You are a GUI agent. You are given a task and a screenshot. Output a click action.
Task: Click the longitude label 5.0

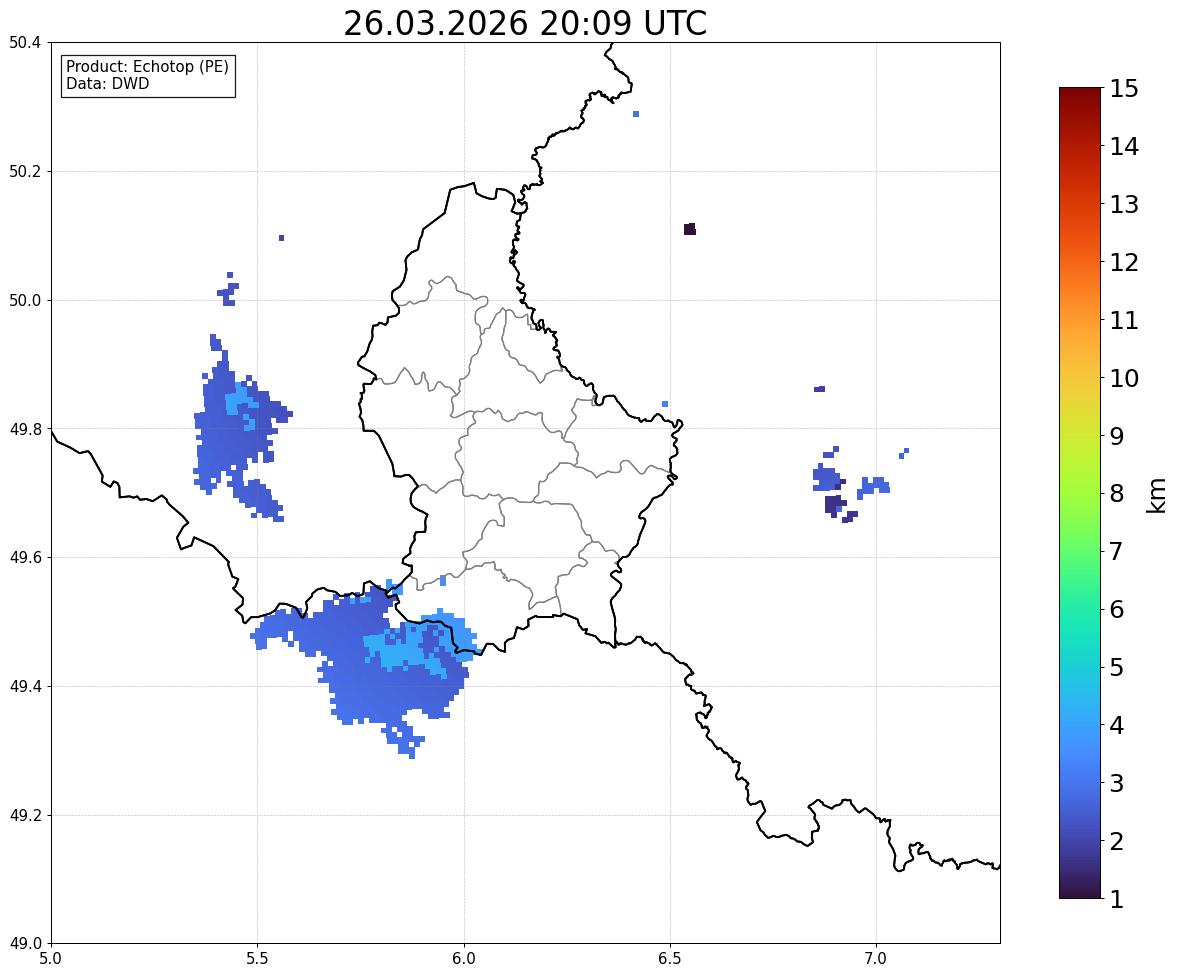[51, 959]
